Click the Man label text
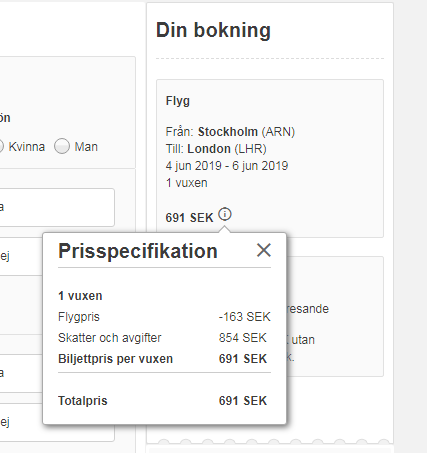Image resolution: width=427 pixels, height=453 pixels. tap(86, 147)
